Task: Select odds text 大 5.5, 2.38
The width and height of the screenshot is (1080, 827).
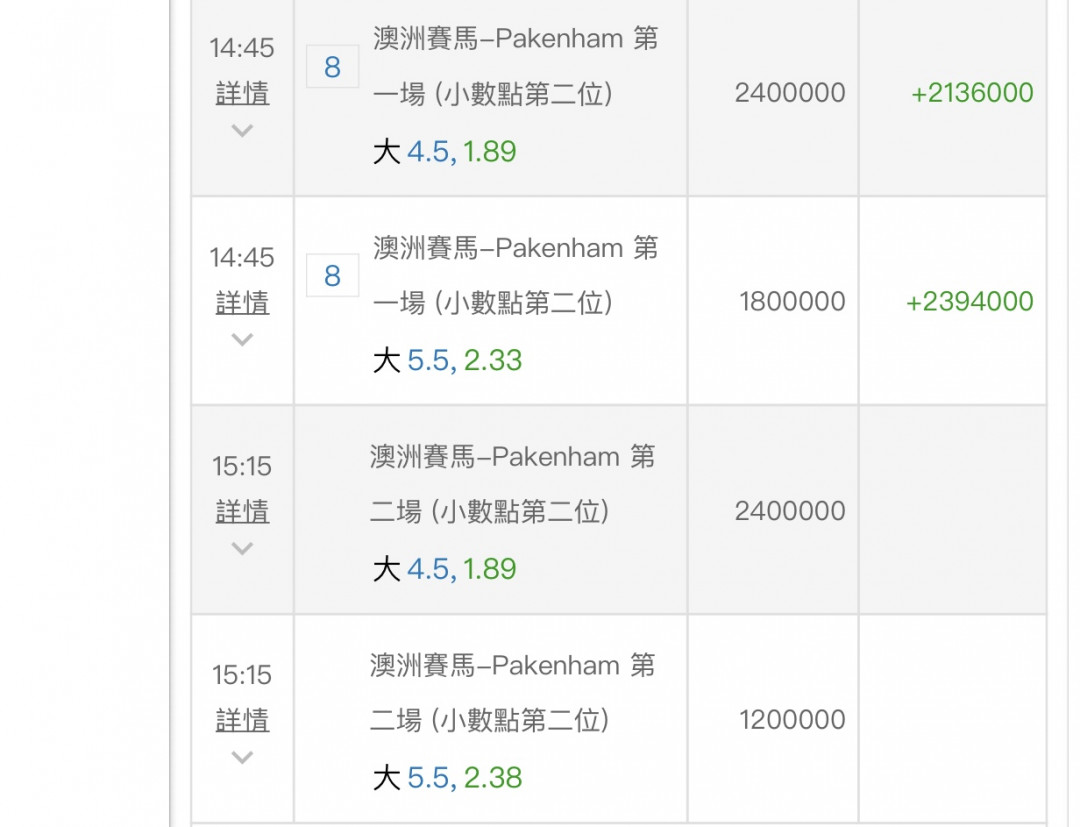Action: [447, 778]
